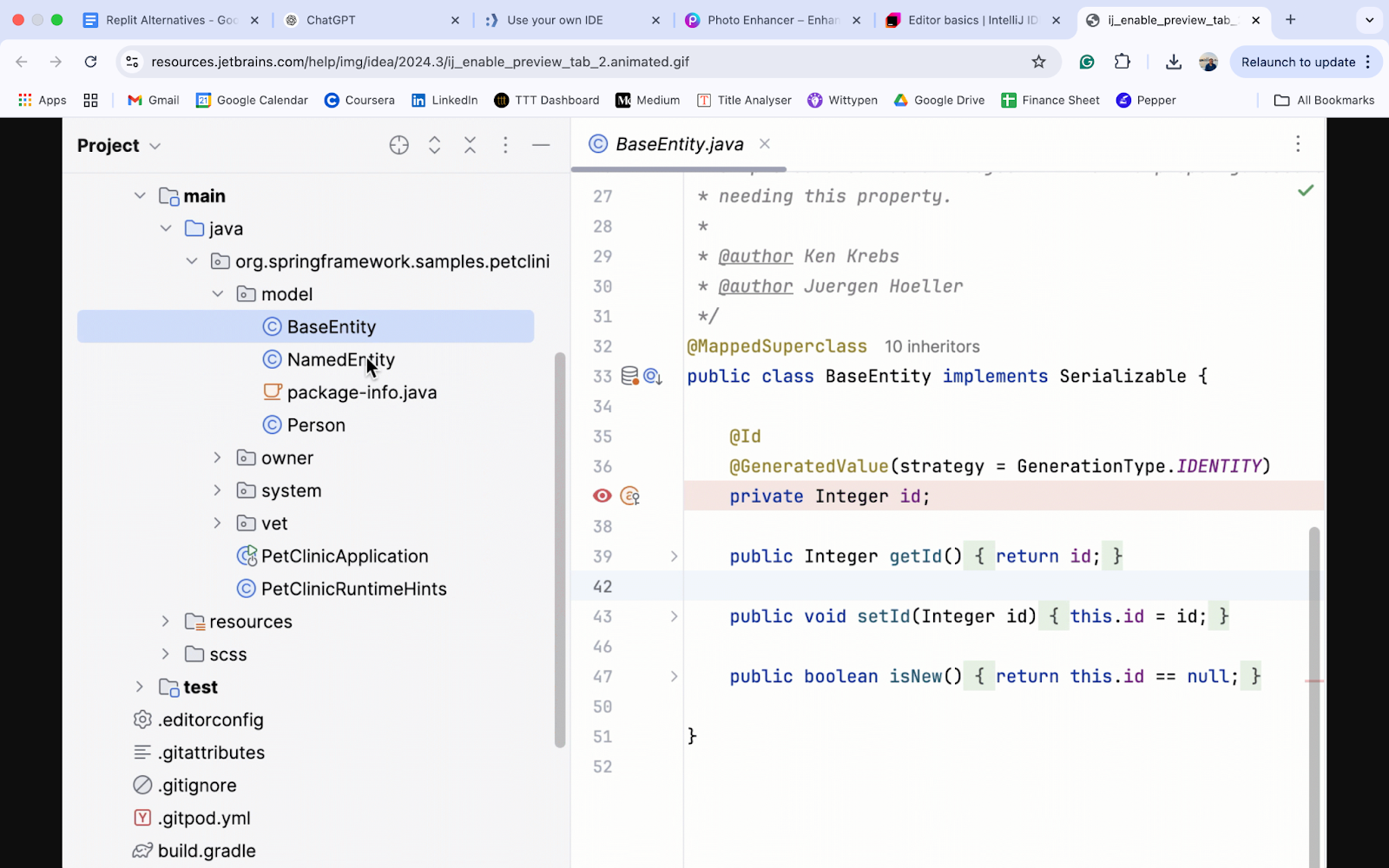This screenshot has height=868, width=1389.
Task: Select the BaseEntity.java editor tab
Action: pos(678,144)
